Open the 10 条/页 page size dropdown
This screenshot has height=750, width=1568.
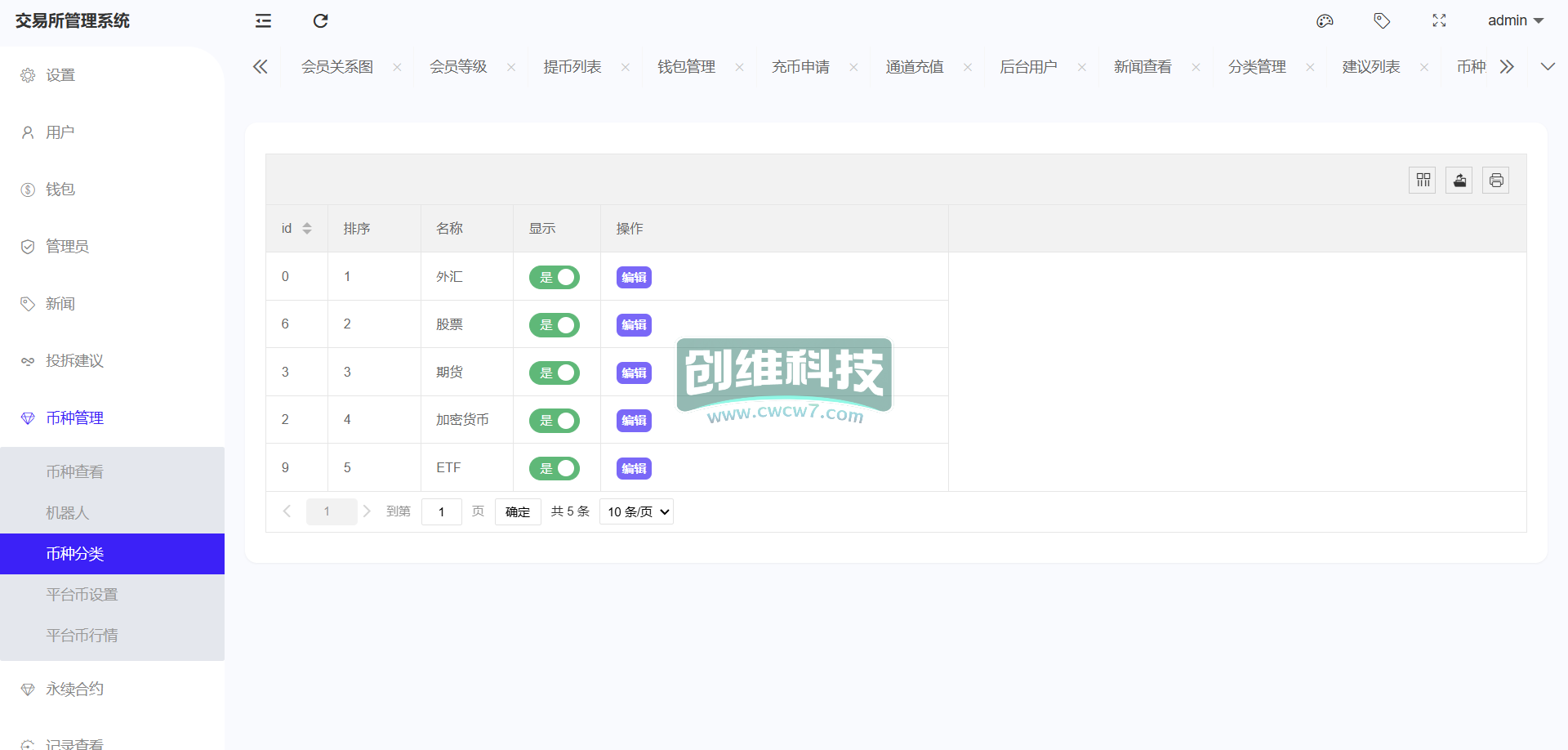tap(637, 512)
